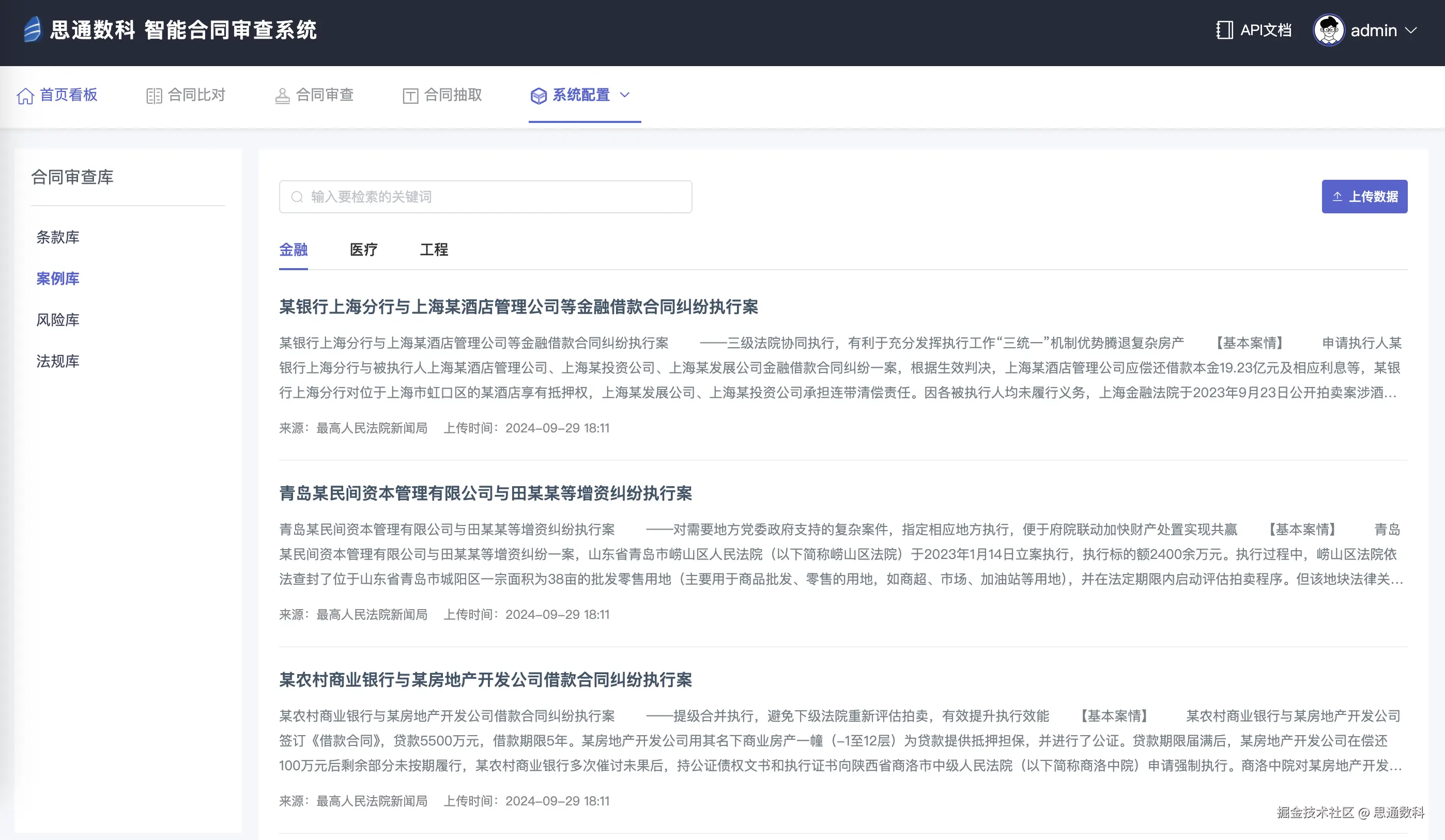Viewport: 1445px width, 840px height.
Task: Open the API文档 document icon
Action: click(1224, 30)
